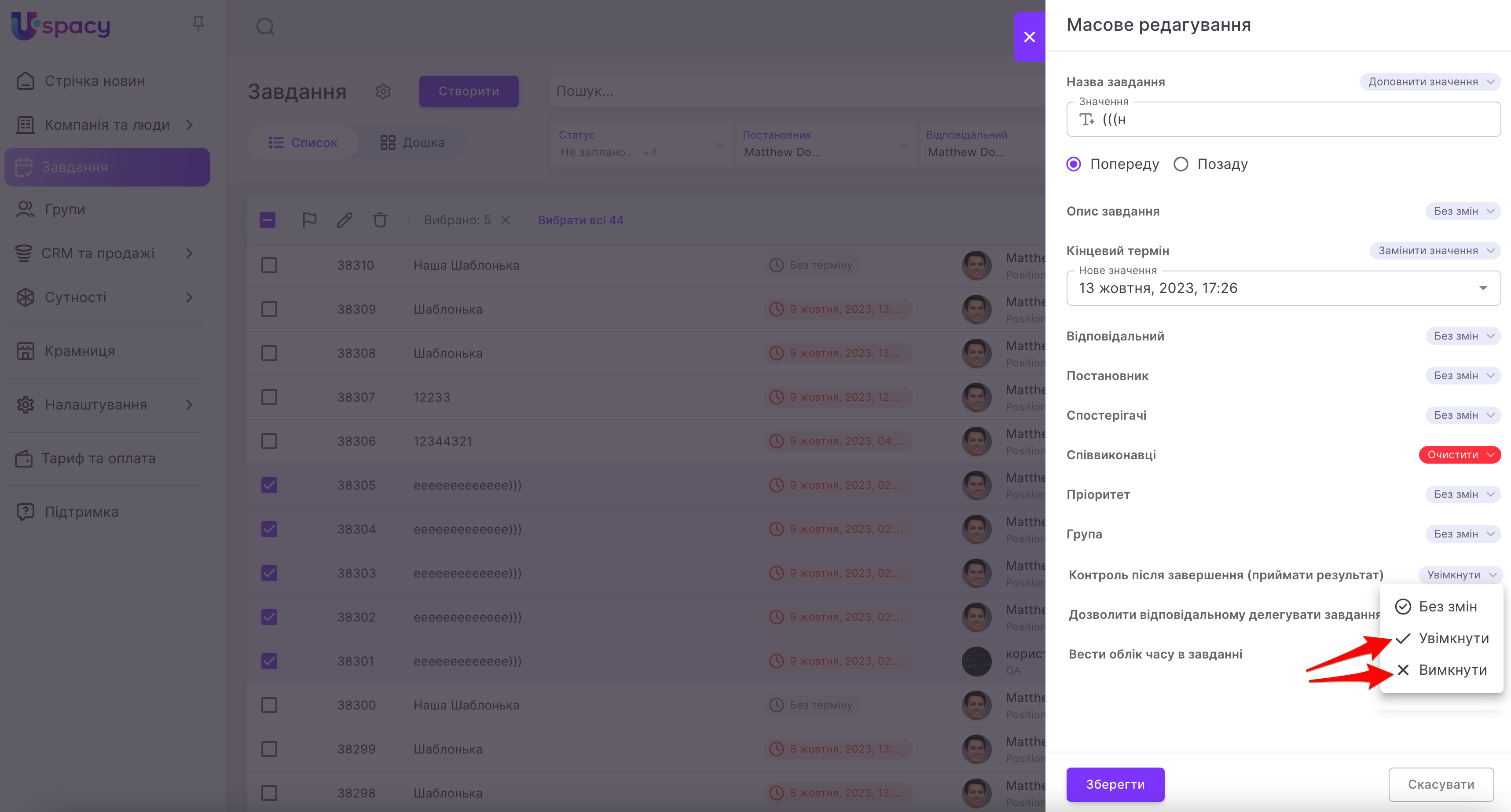Click the Скасувати button
The image size is (1511, 812).
[x=1441, y=784]
